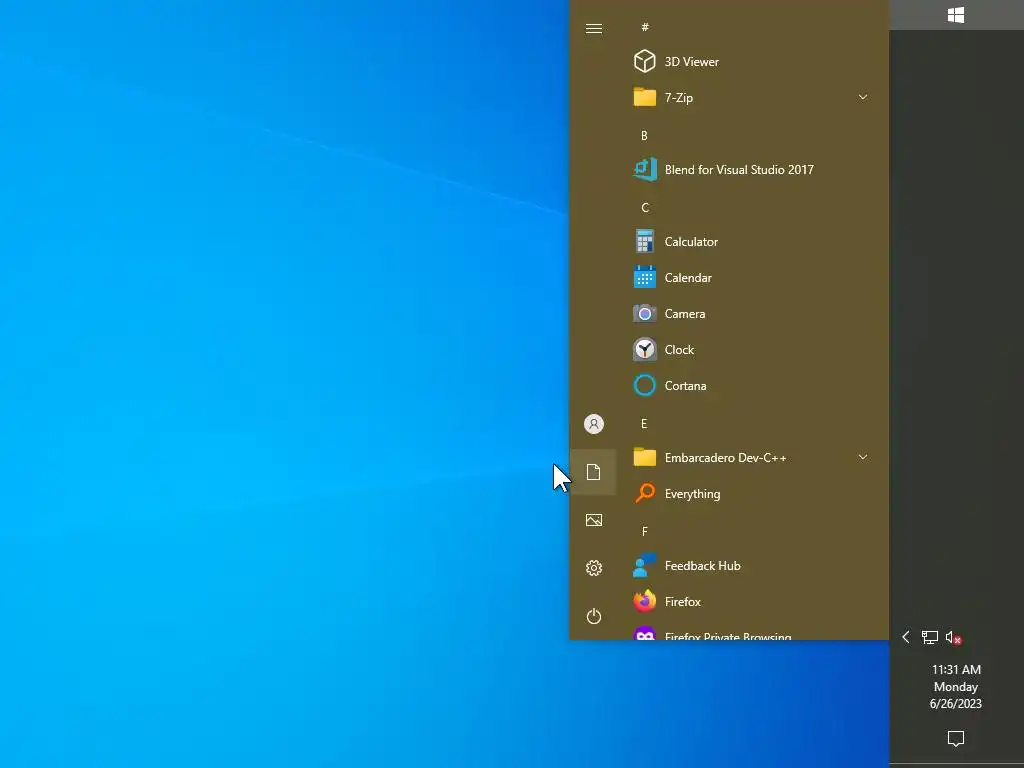Click the Windows Start button
1024x768 pixels.
(956, 14)
